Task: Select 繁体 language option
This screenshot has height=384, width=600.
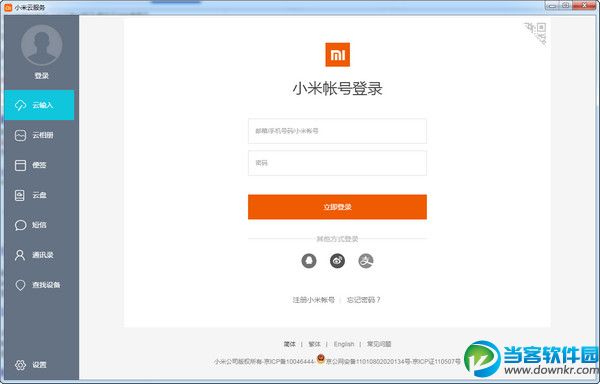Action: [314, 344]
